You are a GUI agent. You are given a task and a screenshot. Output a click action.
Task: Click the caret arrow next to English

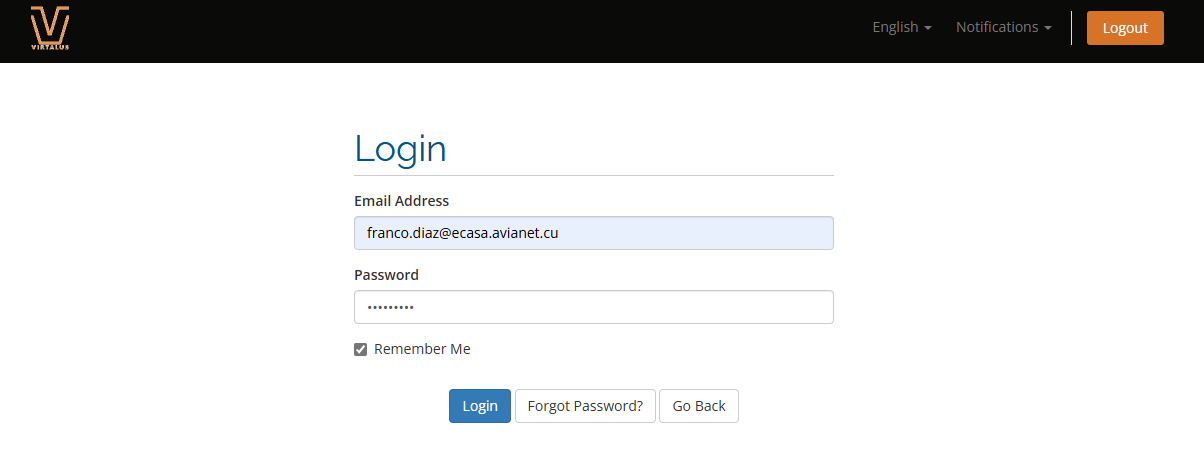[928, 28]
